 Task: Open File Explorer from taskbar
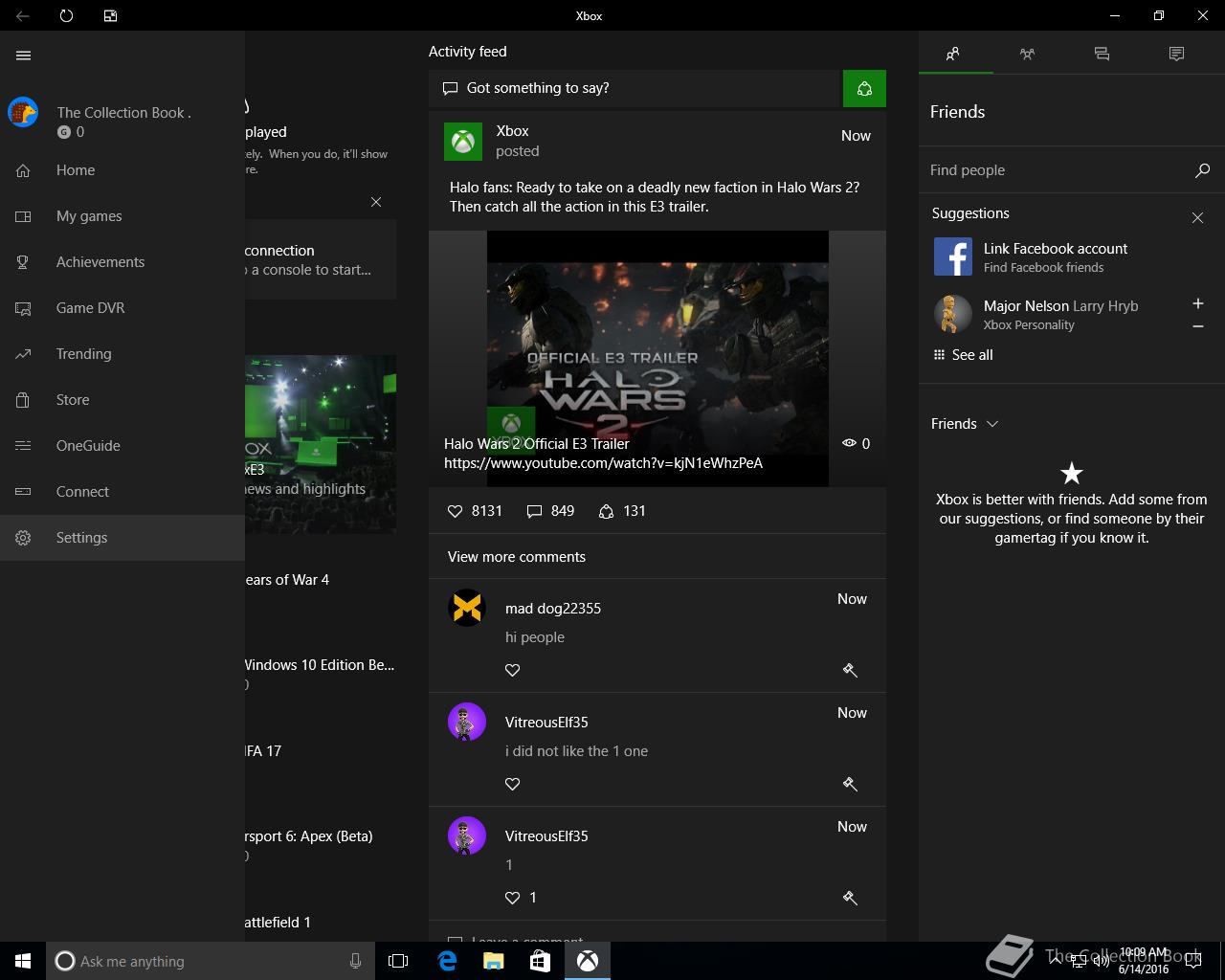coord(493,961)
